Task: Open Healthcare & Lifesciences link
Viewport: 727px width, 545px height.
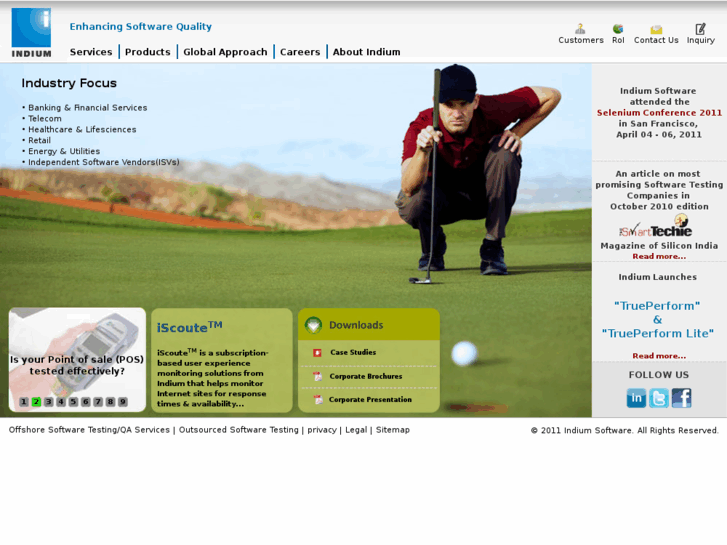Action: [82, 129]
